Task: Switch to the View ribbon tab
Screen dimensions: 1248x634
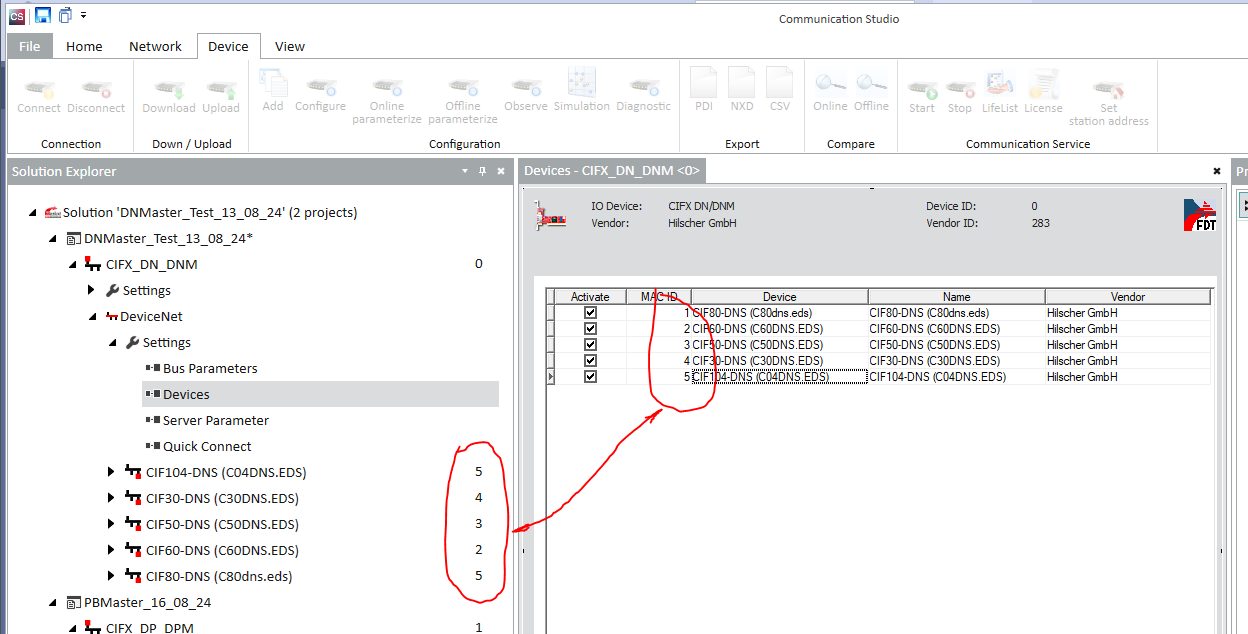Action: coord(290,46)
